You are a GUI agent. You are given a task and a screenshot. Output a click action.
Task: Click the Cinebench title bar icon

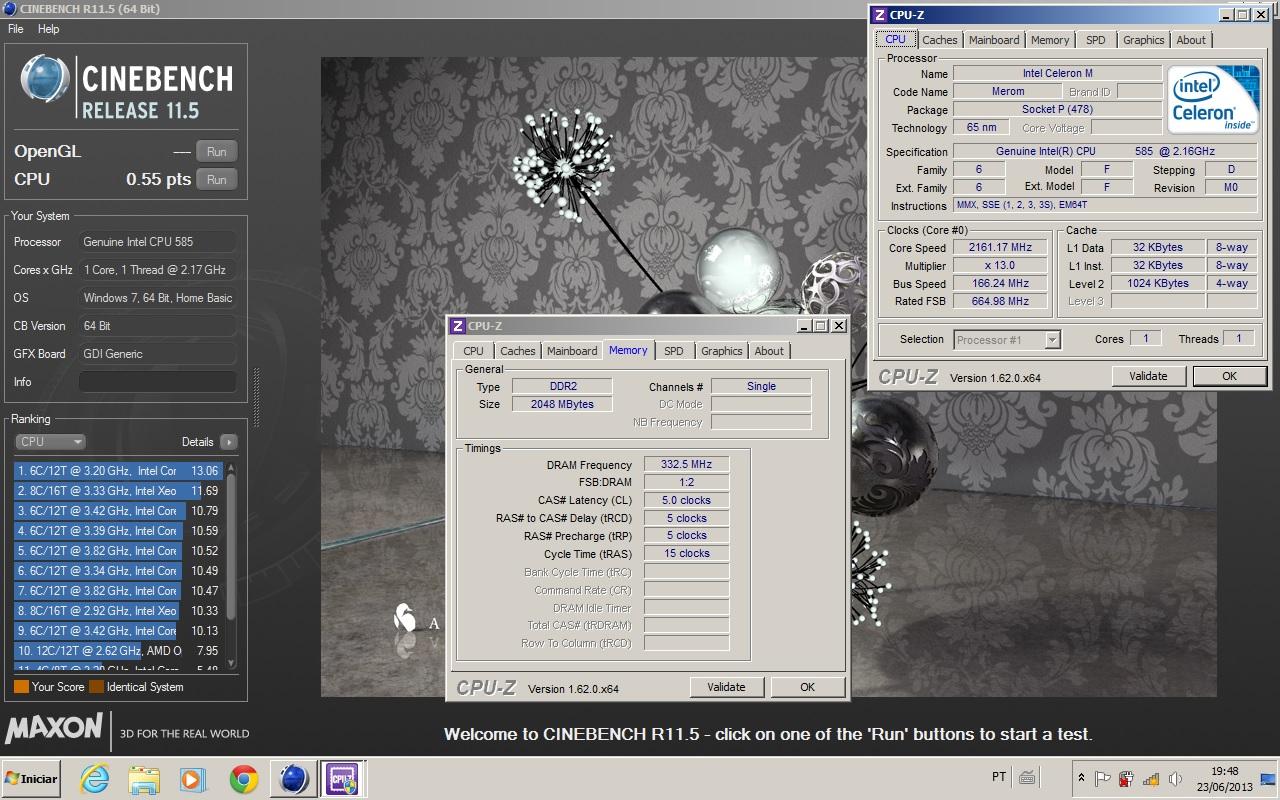click(10, 9)
